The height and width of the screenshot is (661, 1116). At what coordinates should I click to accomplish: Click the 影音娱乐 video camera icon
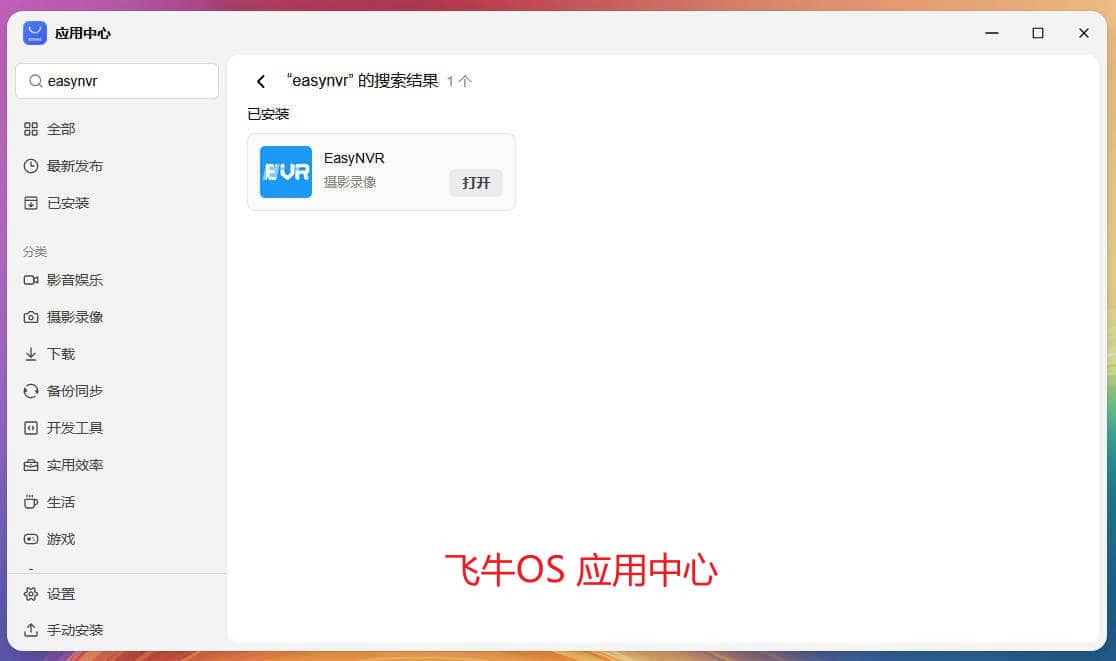31,280
